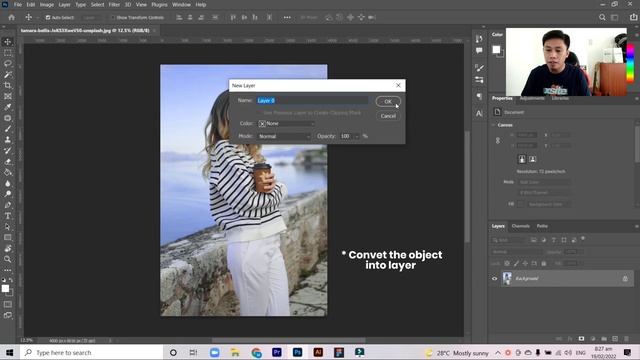Switch to the Paths tab
This screenshot has width=640, height=360.
click(x=542, y=226)
